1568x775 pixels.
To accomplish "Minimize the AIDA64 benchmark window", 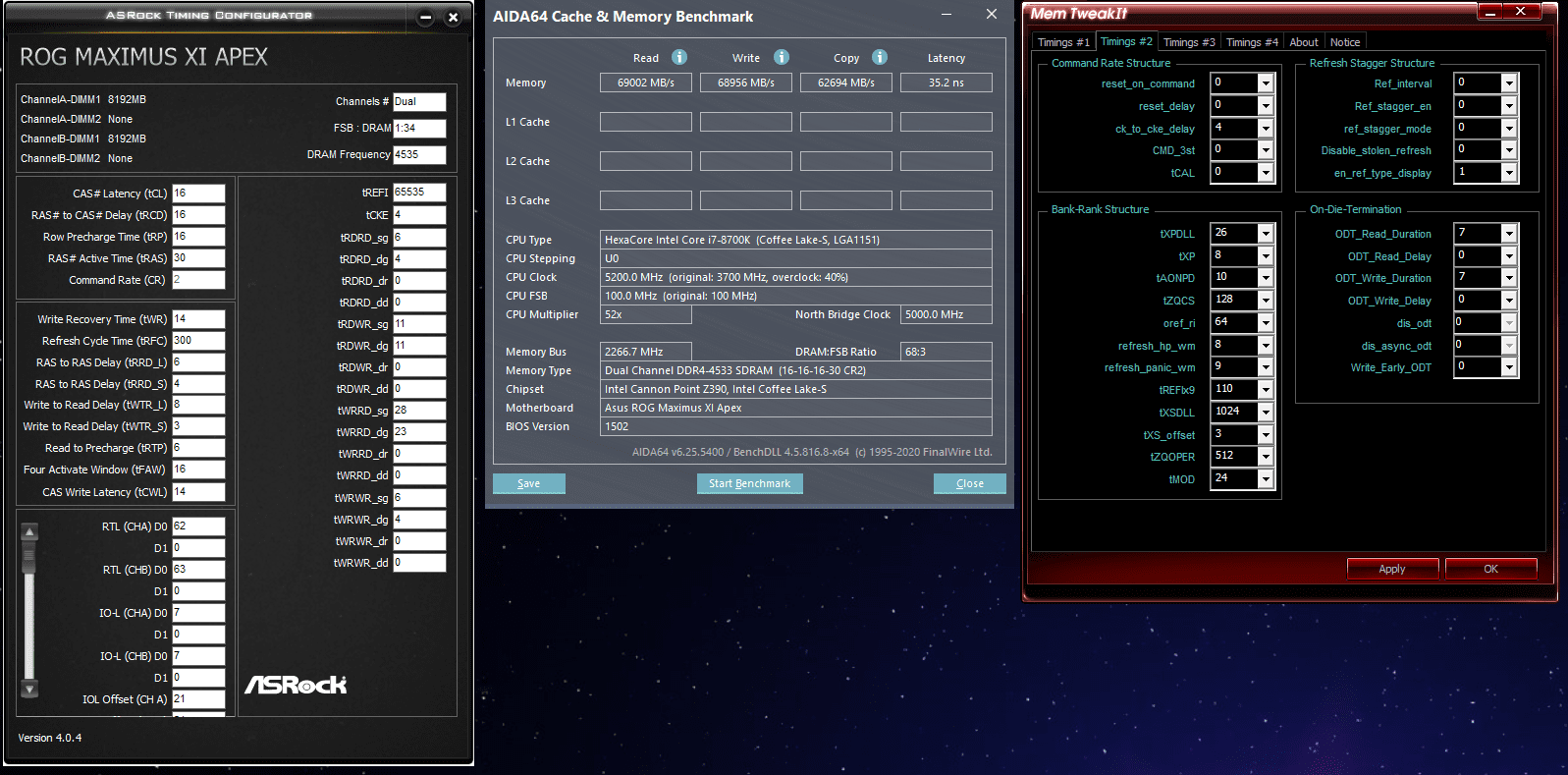I will (x=946, y=15).
